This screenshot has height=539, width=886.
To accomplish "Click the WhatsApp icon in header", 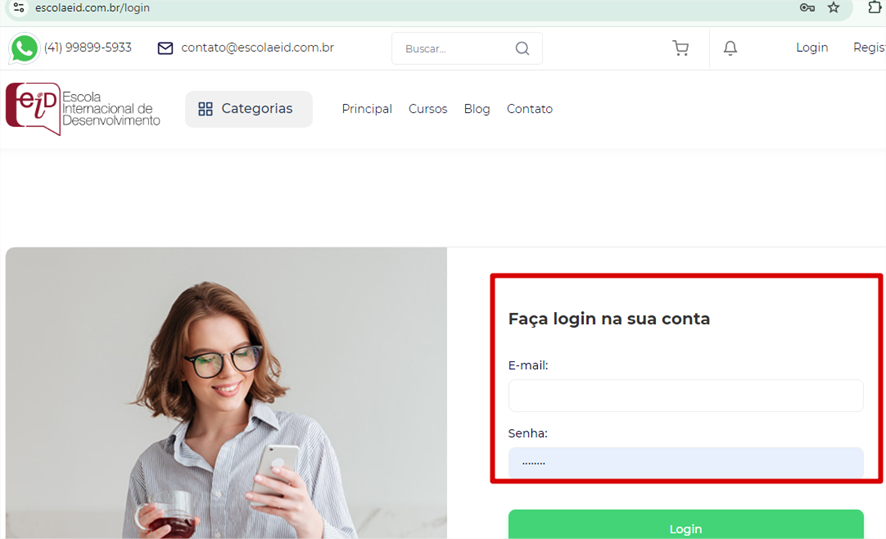I will (24, 48).
